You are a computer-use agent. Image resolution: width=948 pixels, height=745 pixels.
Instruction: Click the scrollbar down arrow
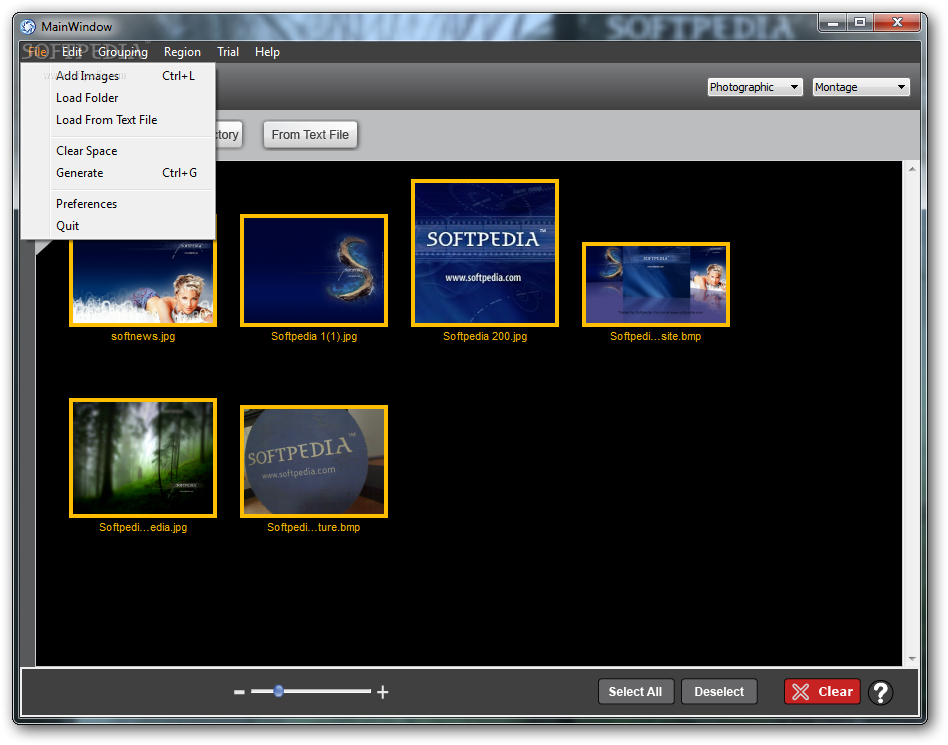[912, 659]
